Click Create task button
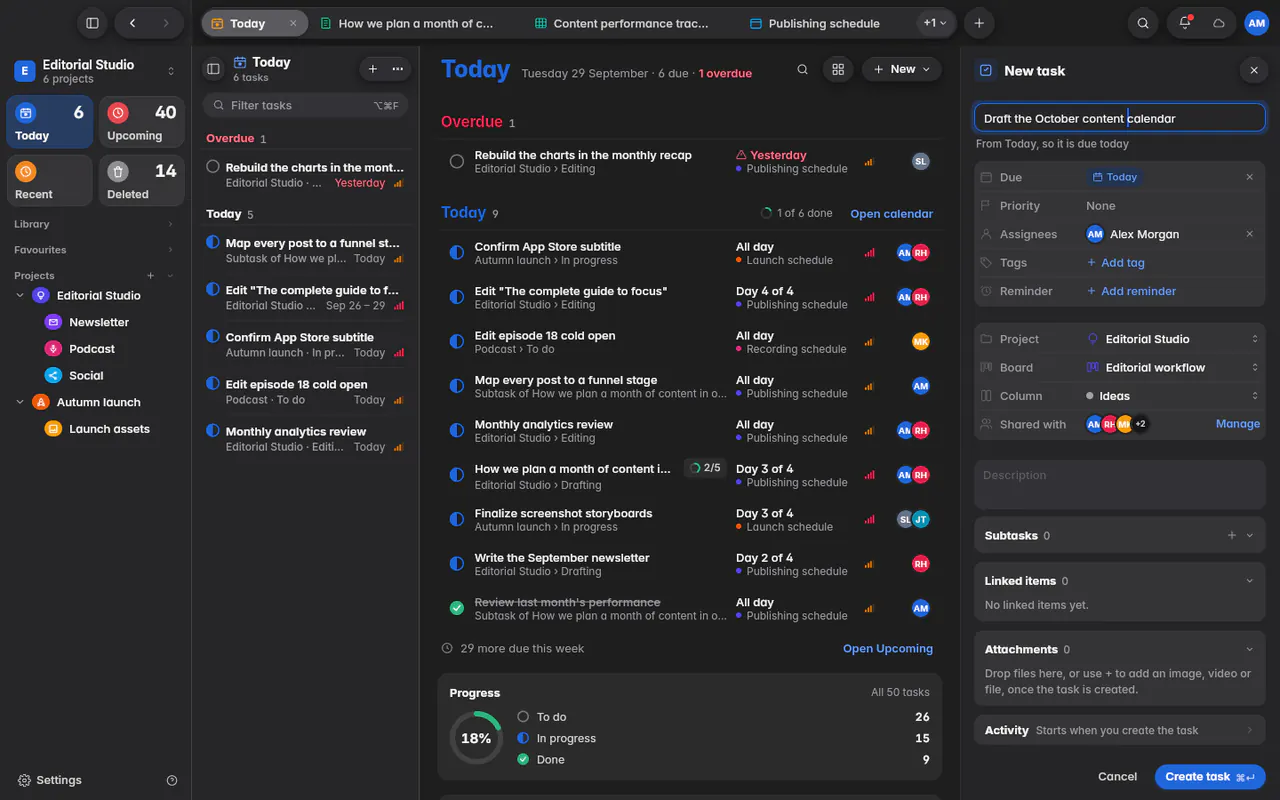The width and height of the screenshot is (1280, 800). pos(1210,777)
